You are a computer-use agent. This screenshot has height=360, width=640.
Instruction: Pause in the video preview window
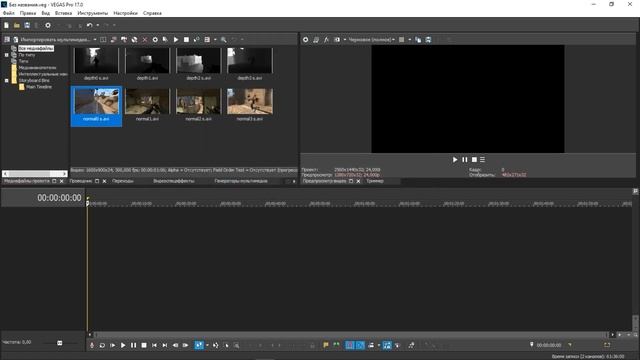(464, 160)
